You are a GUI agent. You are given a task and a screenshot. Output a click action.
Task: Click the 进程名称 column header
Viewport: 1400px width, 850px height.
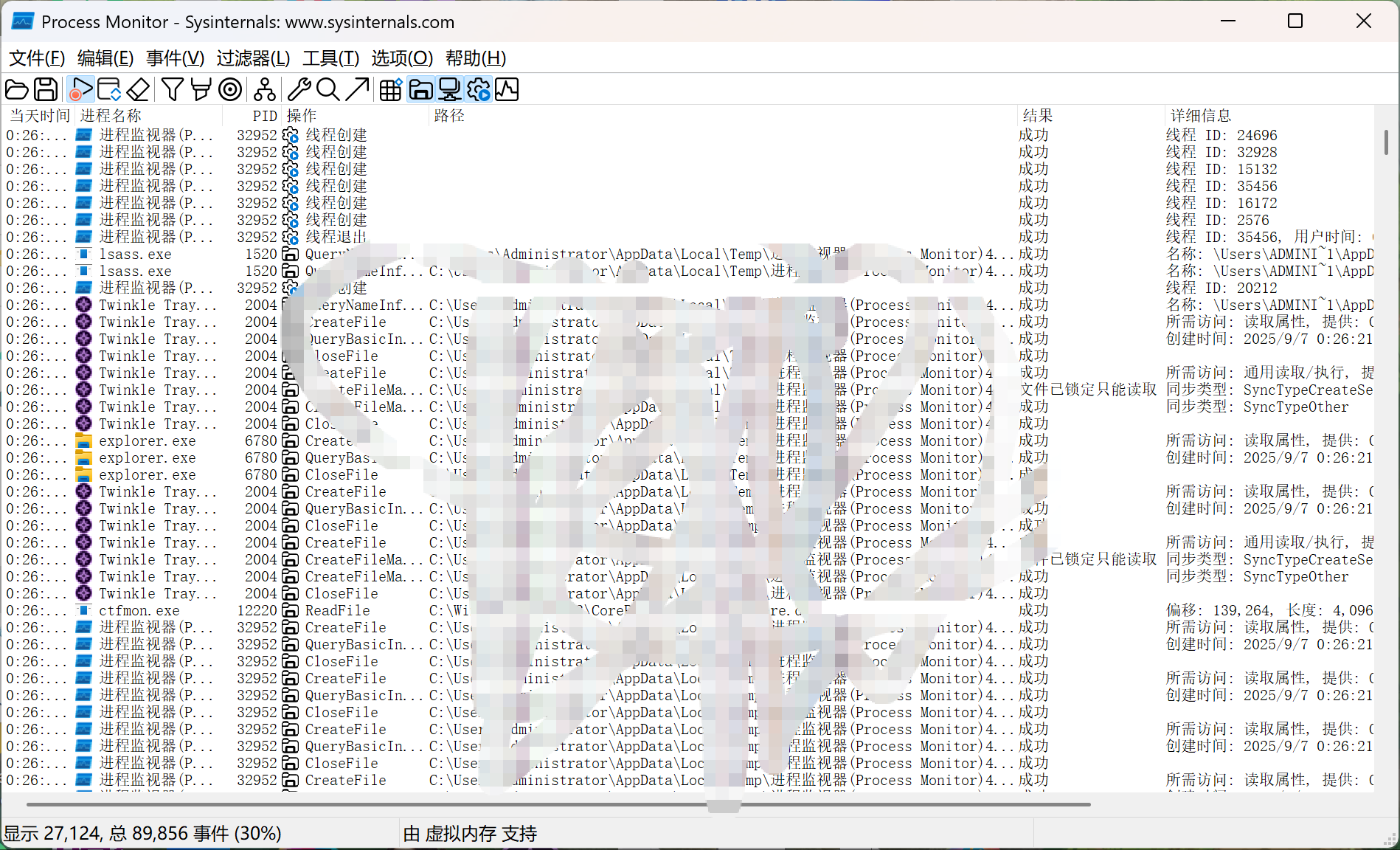(148, 116)
